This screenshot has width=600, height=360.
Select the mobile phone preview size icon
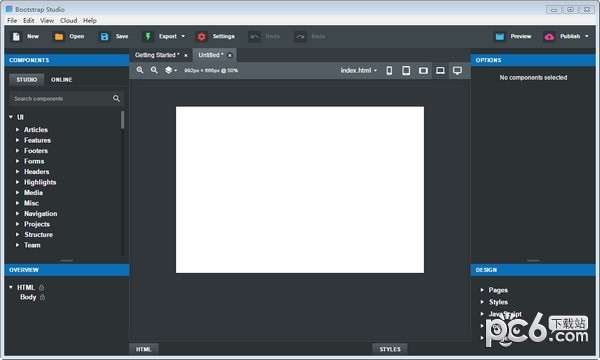tap(389, 70)
